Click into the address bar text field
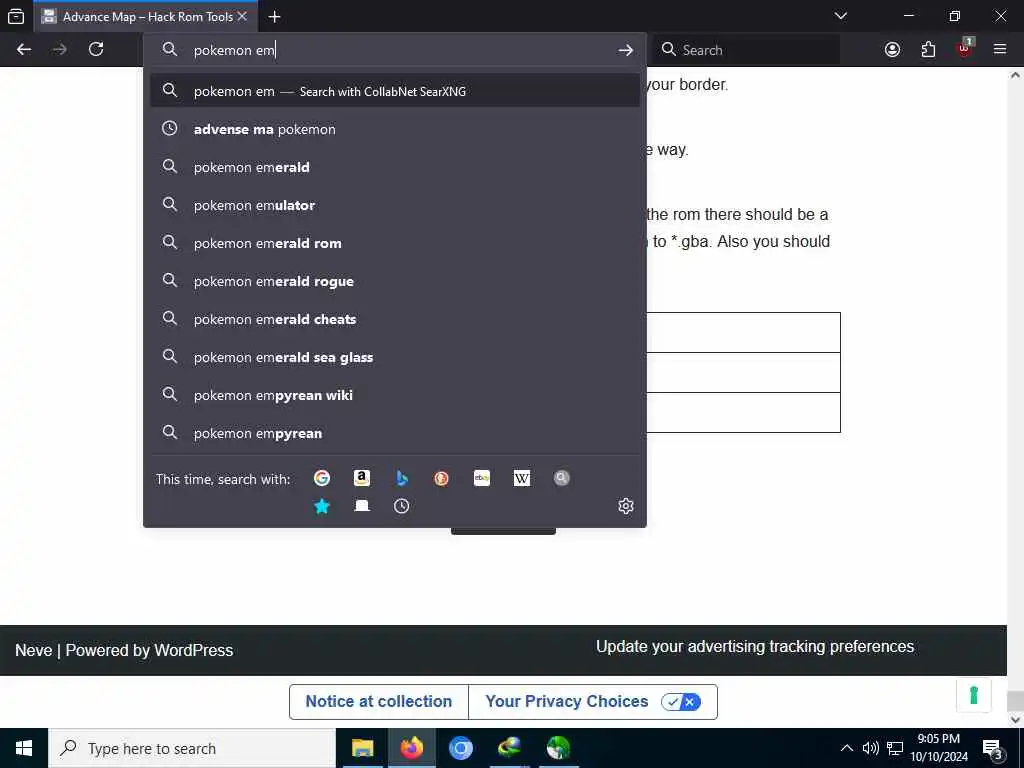 398,50
